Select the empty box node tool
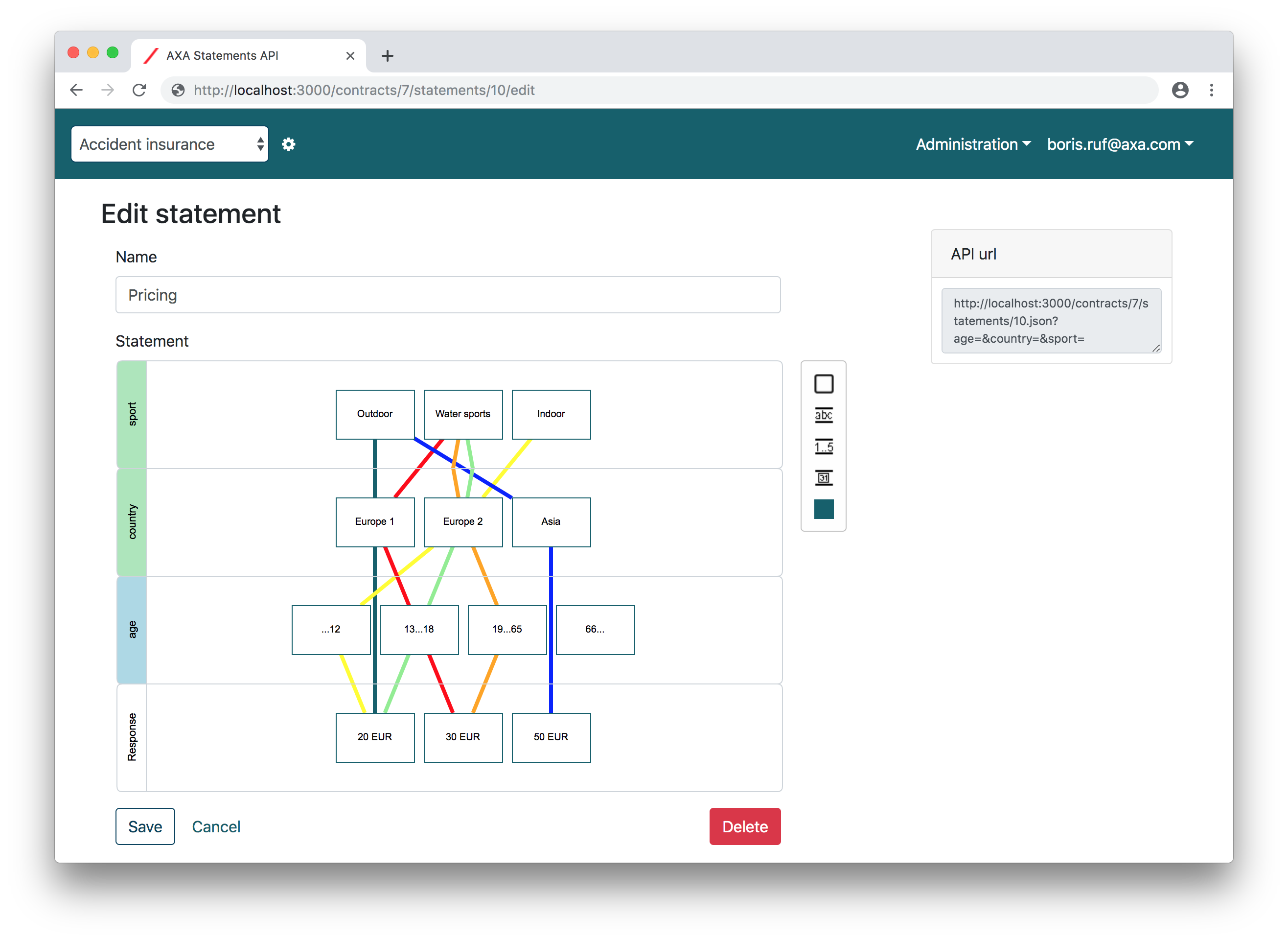The width and height of the screenshot is (1288, 941). tap(824, 384)
